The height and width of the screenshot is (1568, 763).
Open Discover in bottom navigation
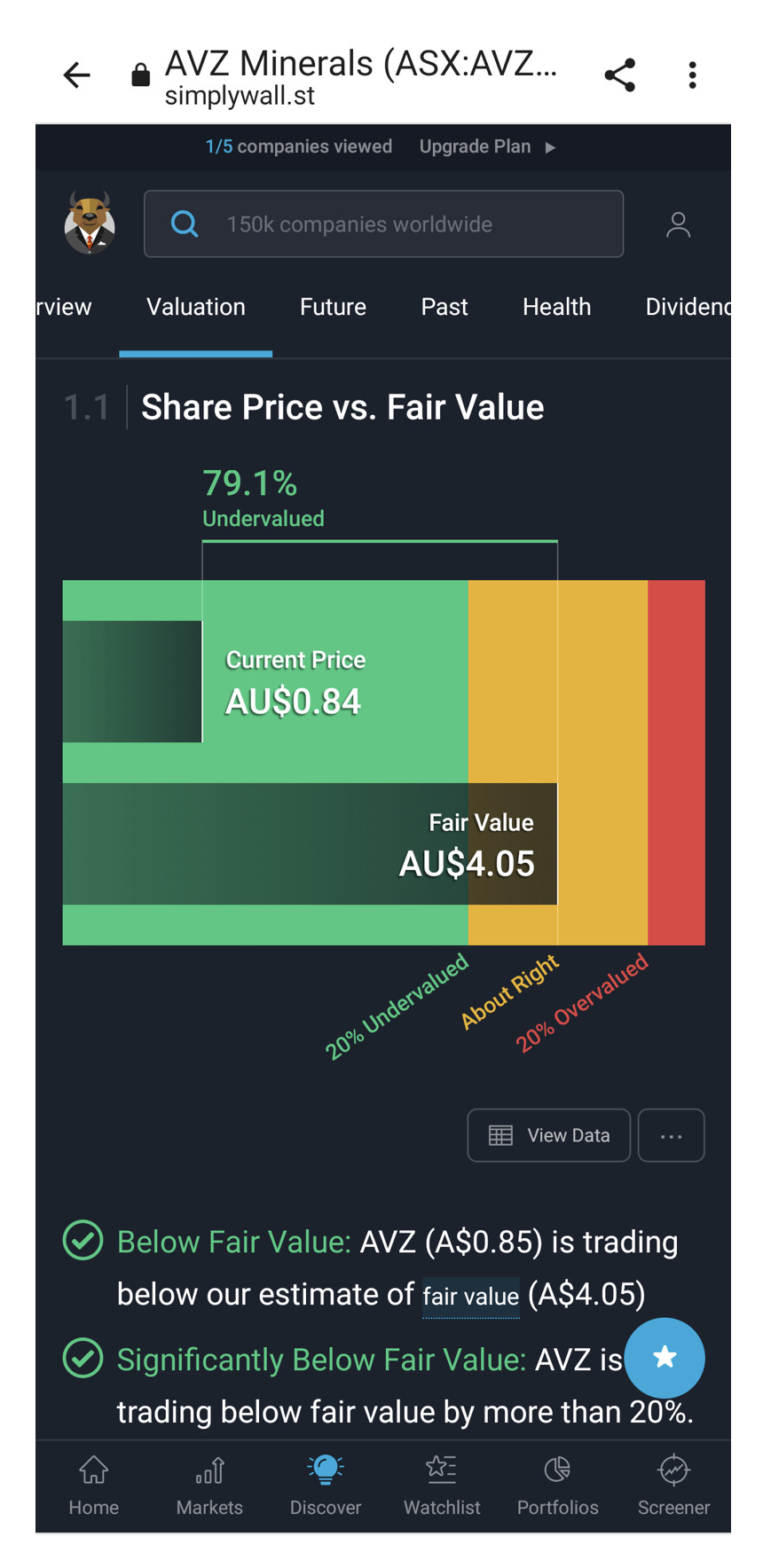pyautogui.click(x=326, y=1485)
